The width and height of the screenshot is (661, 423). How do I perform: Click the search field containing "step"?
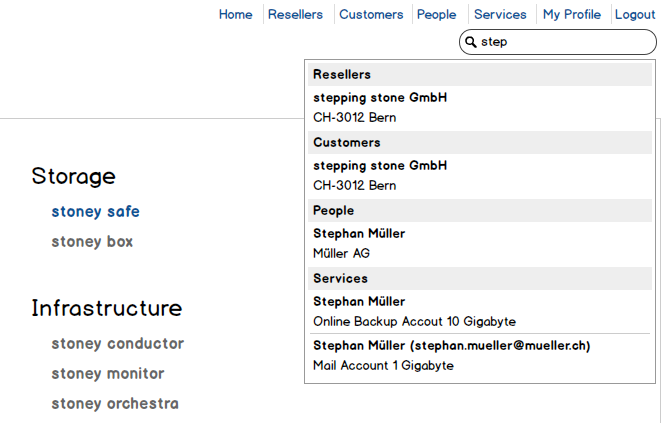[565, 43]
